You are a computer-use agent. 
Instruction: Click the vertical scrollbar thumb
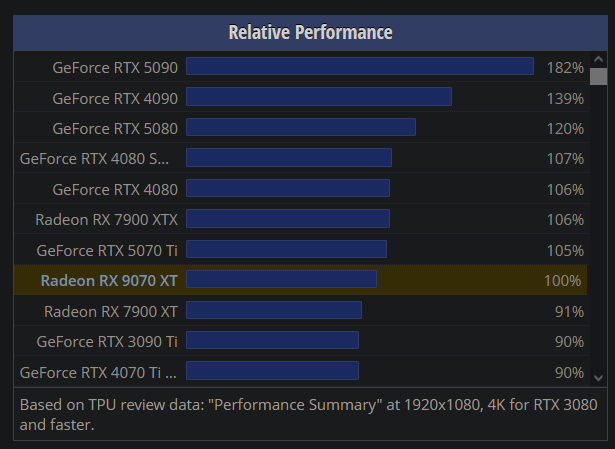598,76
